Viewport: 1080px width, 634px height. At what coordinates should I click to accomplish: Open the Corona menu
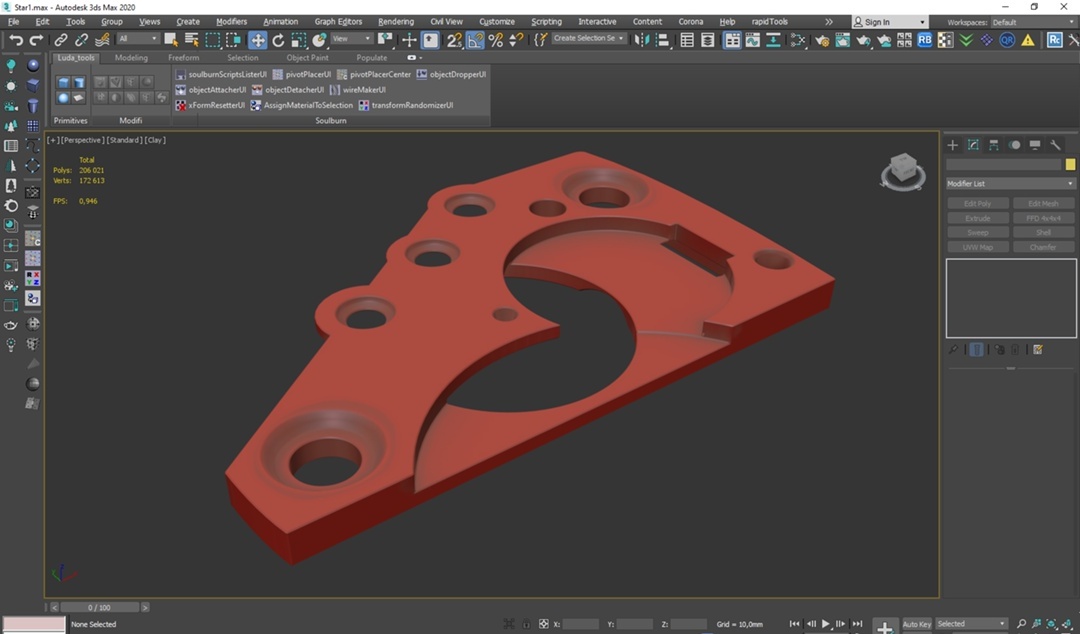click(x=691, y=22)
